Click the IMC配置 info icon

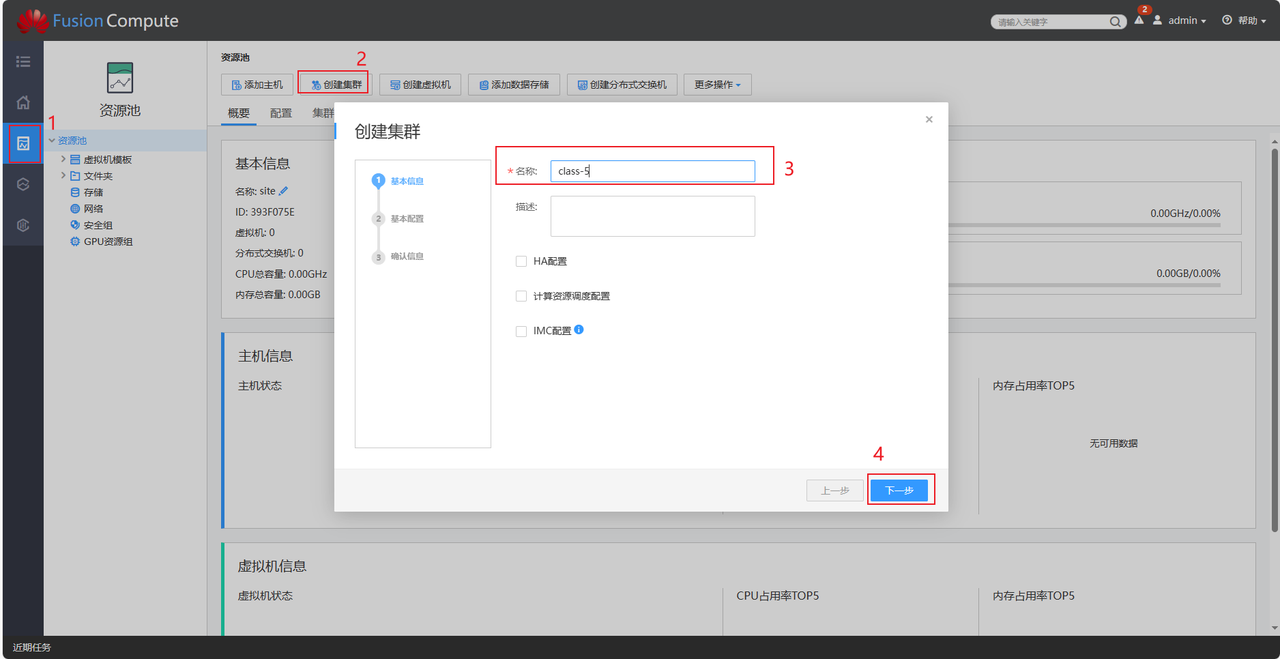click(579, 329)
